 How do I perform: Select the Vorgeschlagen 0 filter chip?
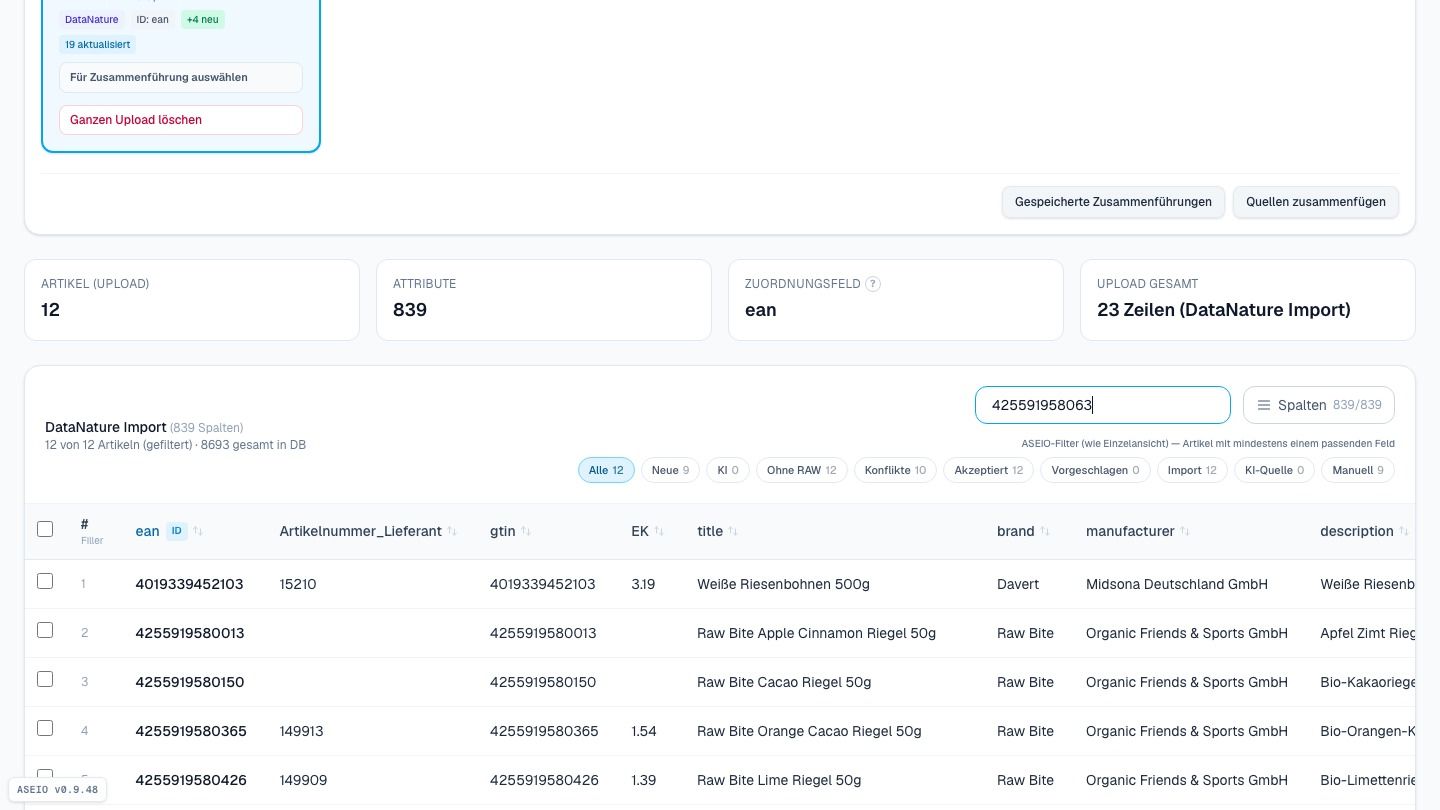(1095, 470)
